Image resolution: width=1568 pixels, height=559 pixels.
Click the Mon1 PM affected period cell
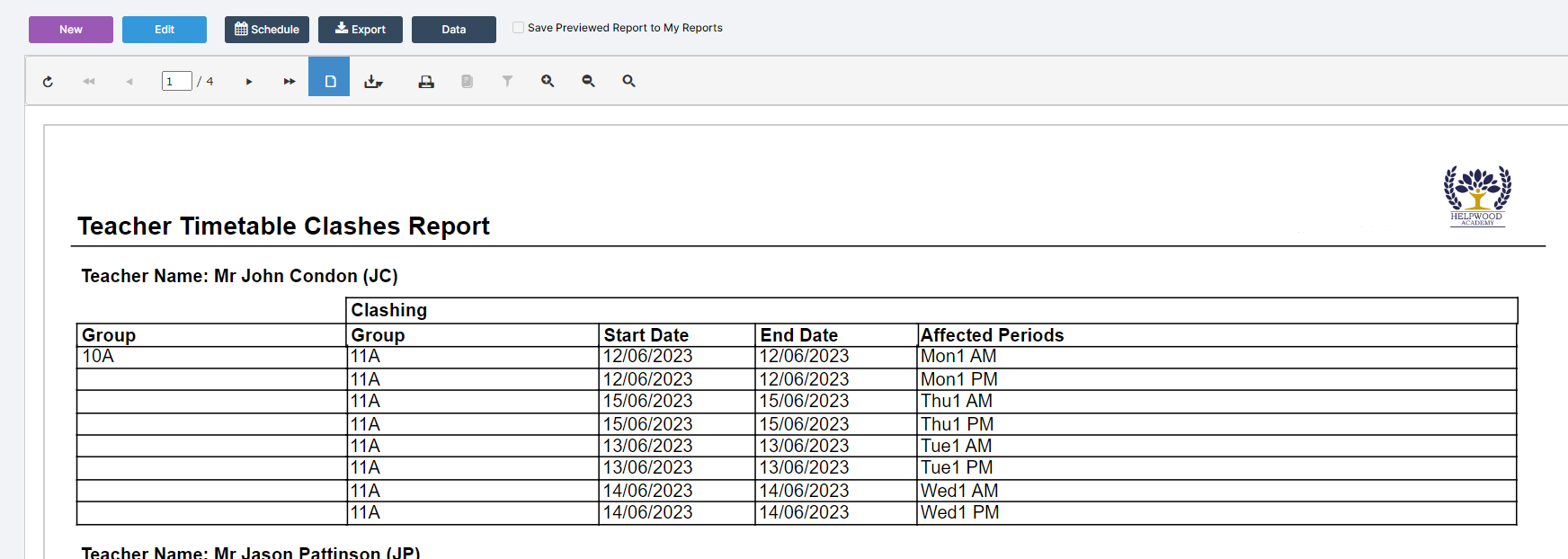(x=1216, y=379)
